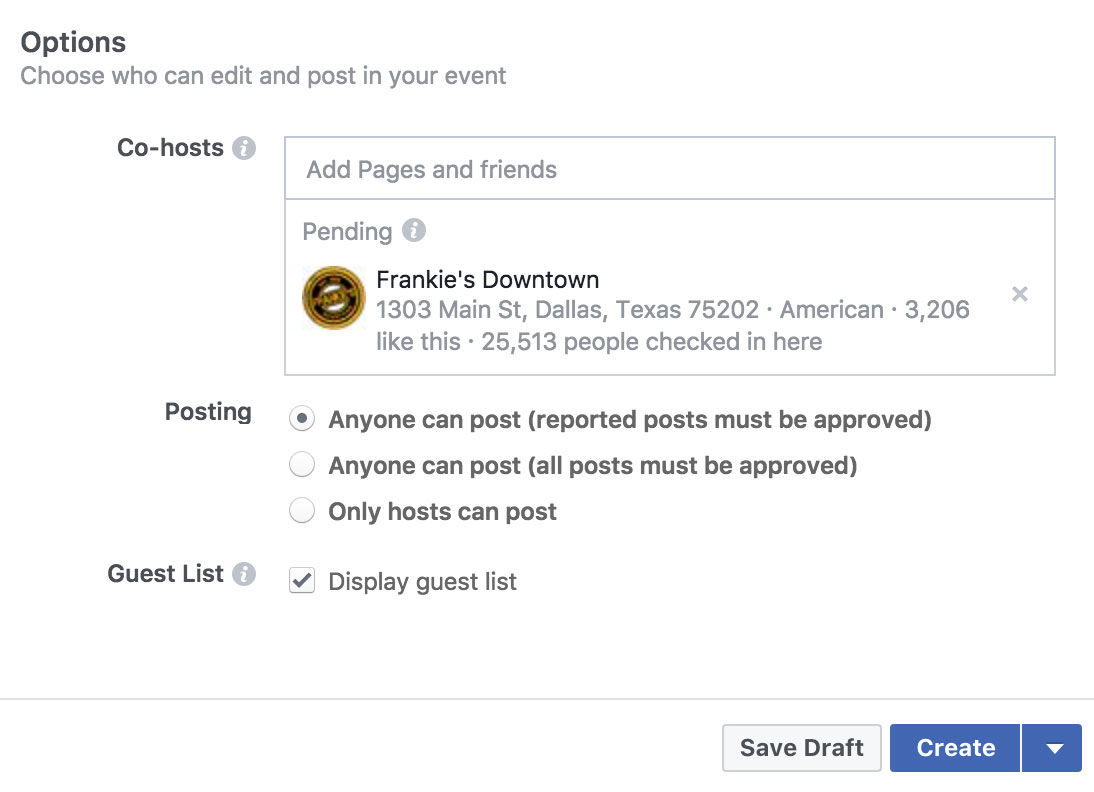Click the Pending info icon

(414, 230)
